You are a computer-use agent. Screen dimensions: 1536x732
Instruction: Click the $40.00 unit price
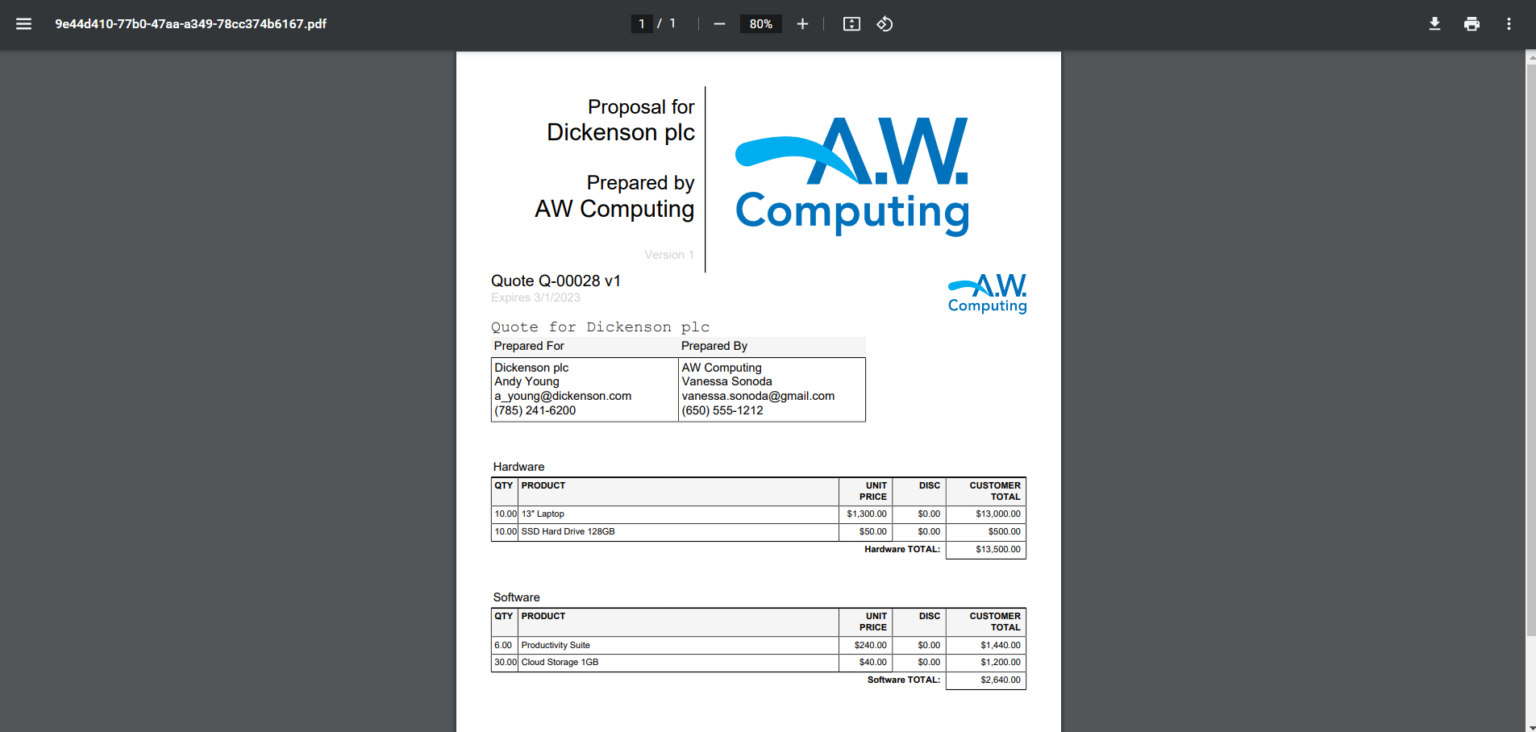pyautogui.click(x=873, y=662)
